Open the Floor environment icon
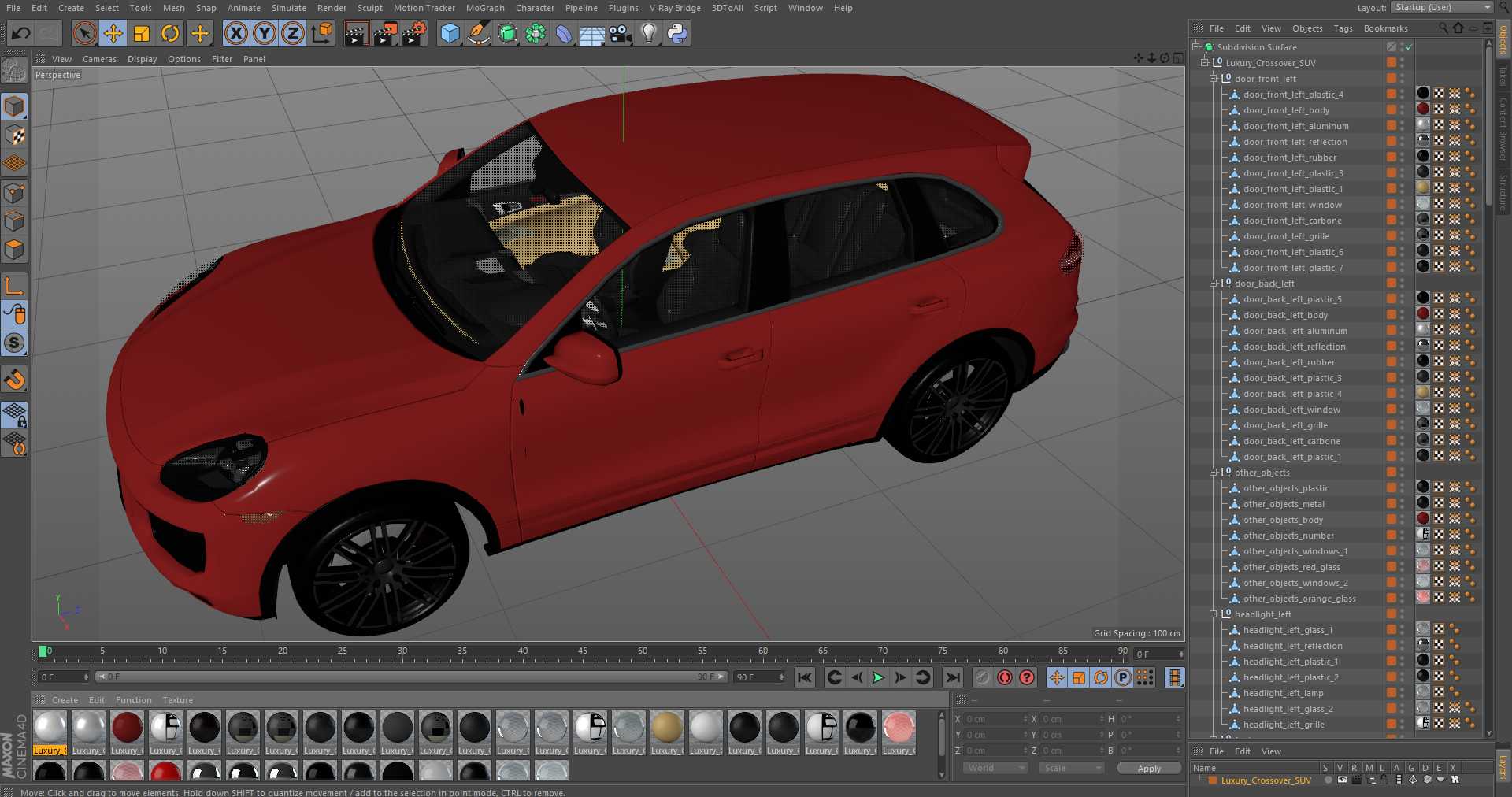 [592, 33]
